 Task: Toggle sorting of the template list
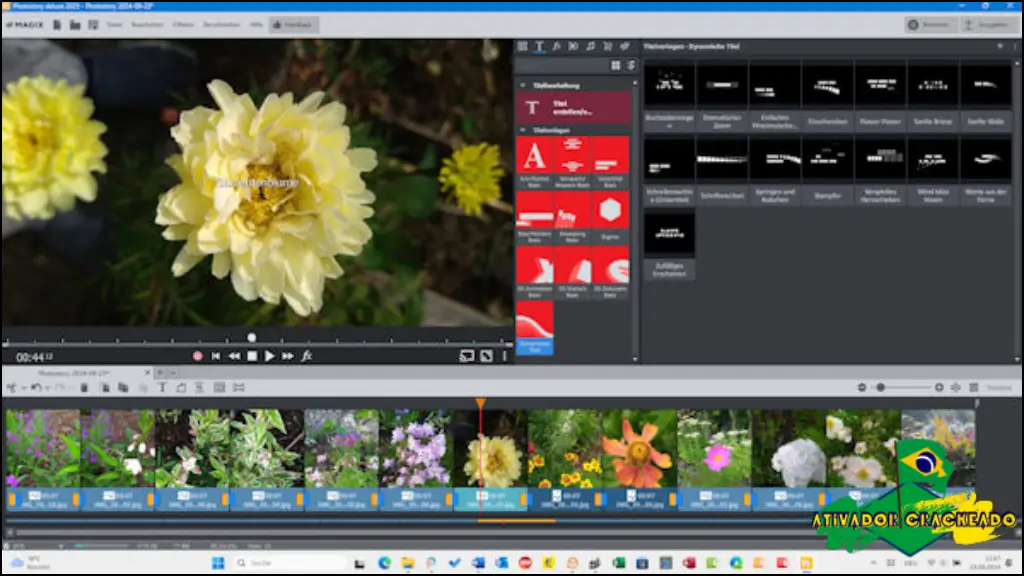tap(632, 65)
